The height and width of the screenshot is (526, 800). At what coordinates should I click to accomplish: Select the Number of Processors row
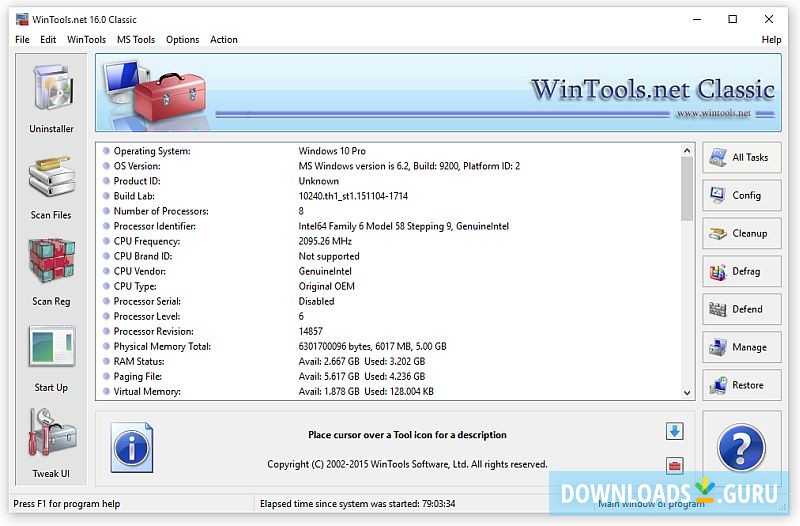coord(391,211)
